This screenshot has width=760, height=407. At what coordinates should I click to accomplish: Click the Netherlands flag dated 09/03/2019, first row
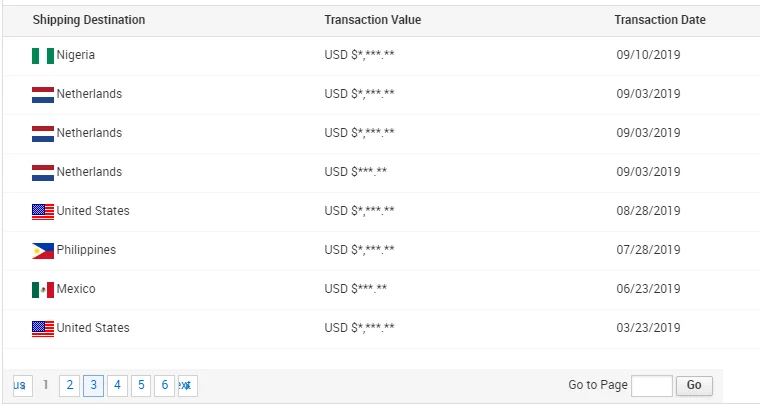[x=42, y=95]
